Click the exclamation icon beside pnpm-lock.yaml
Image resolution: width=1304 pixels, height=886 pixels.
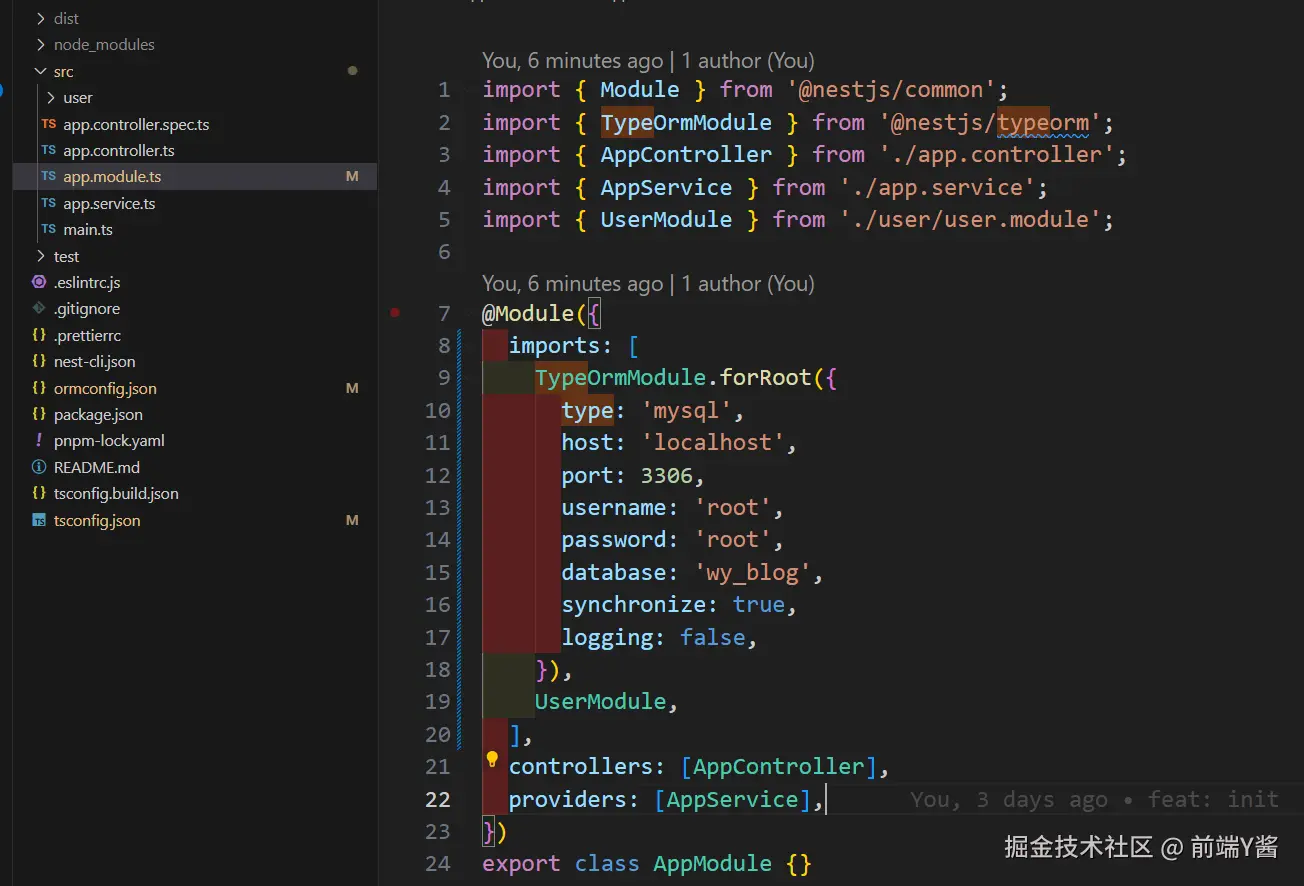39,441
